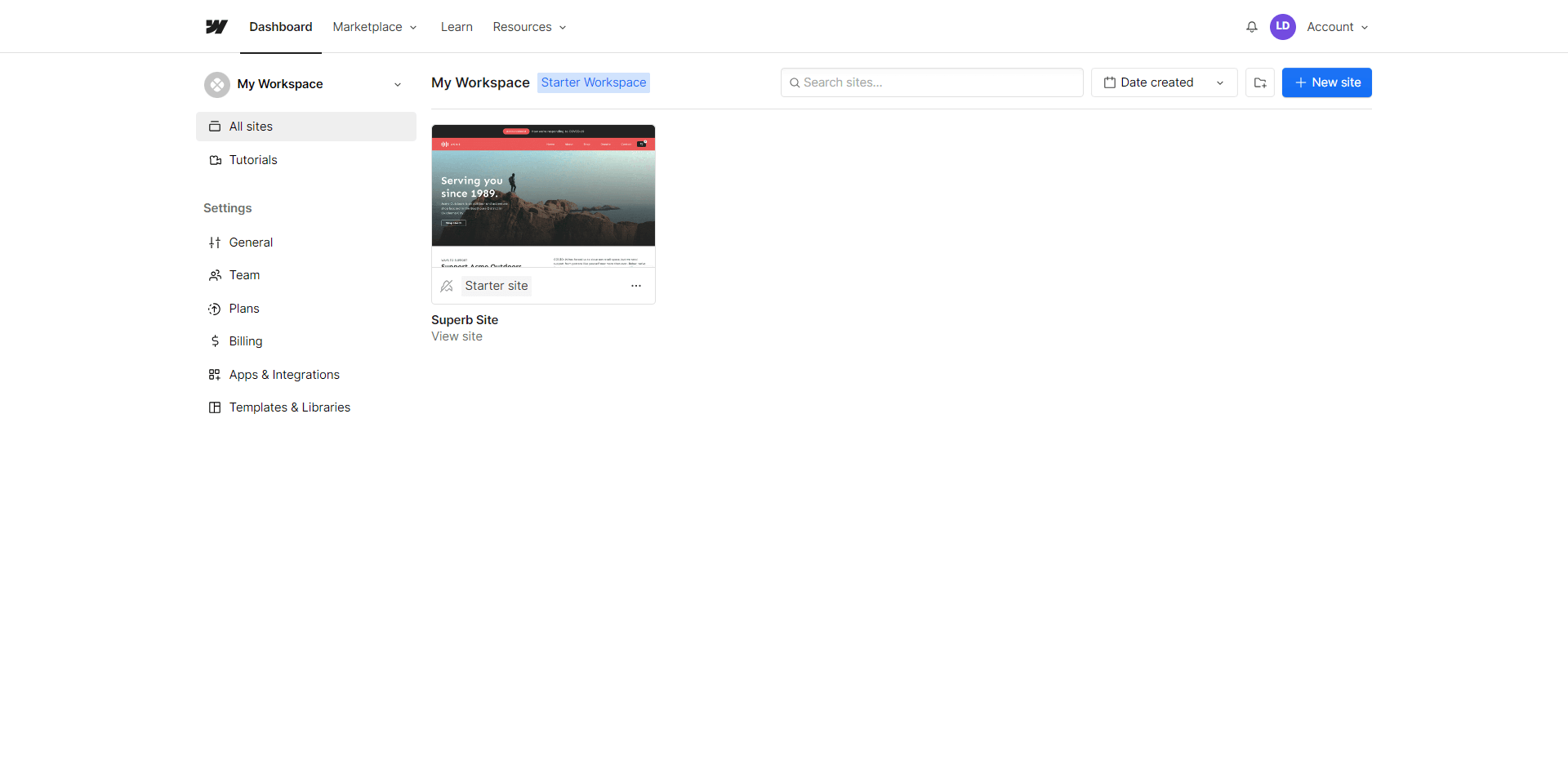Click the Billing dollar icon
Viewport: 1568px width, 761px height.
215,341
